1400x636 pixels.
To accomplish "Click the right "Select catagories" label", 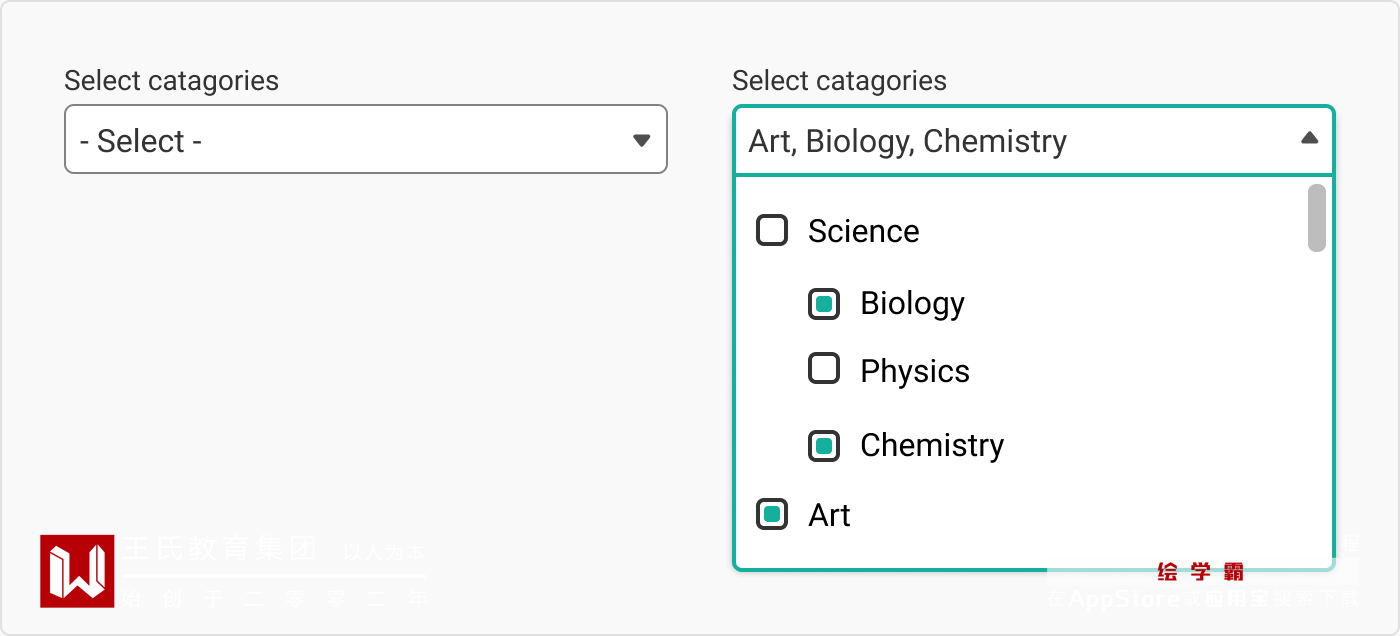I will pyautogui.click(x=839, y=81).
